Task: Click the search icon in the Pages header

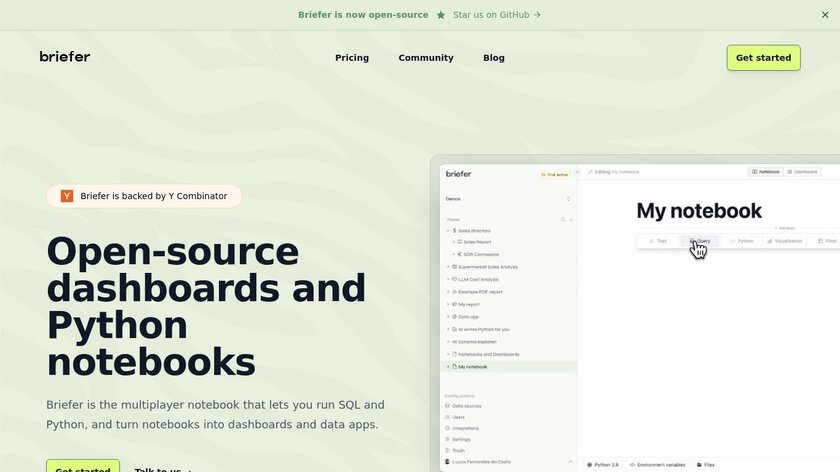Action: point(563,220)
